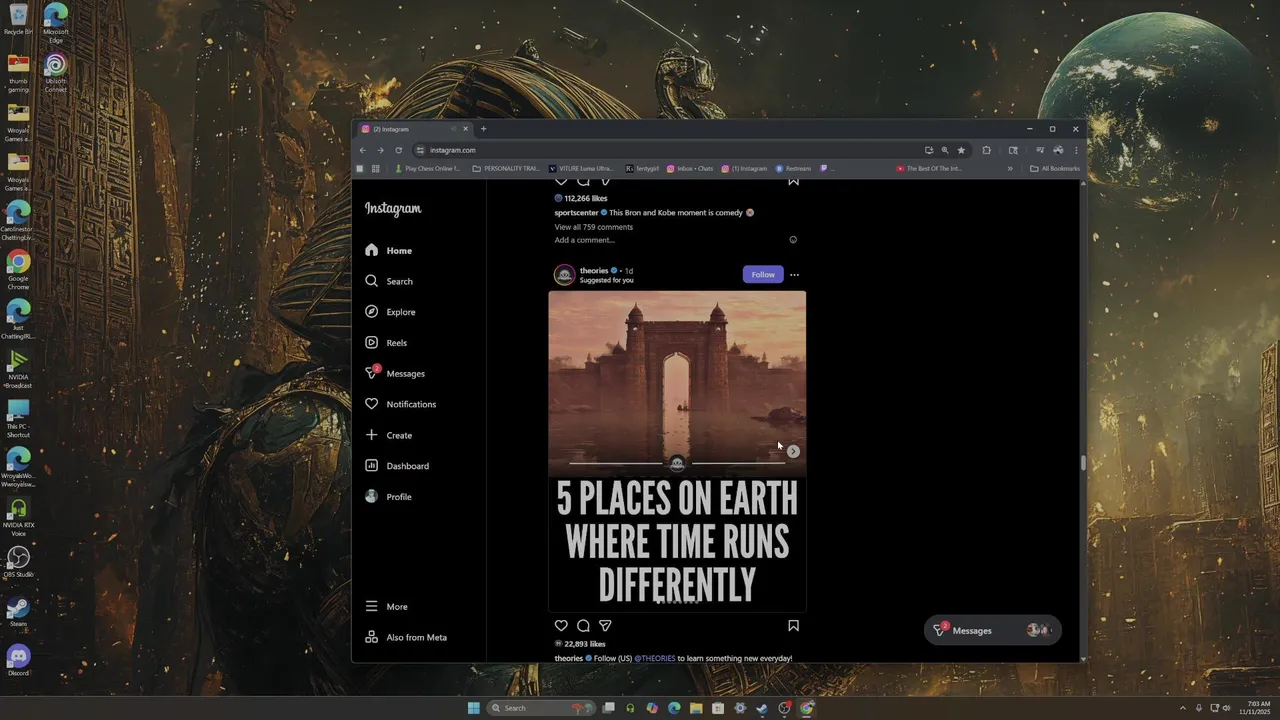The image size is (1280, 720).
Task: Open sportscenter username link
Action: (x=577, y=213)
